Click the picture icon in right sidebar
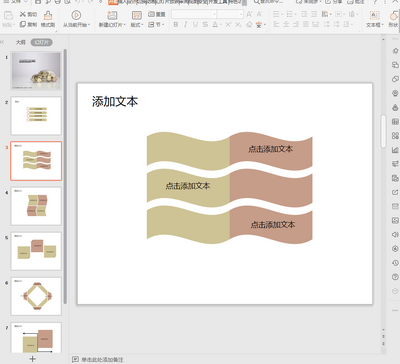The height and width of the screenshot is (364, 400). (395, 220)
